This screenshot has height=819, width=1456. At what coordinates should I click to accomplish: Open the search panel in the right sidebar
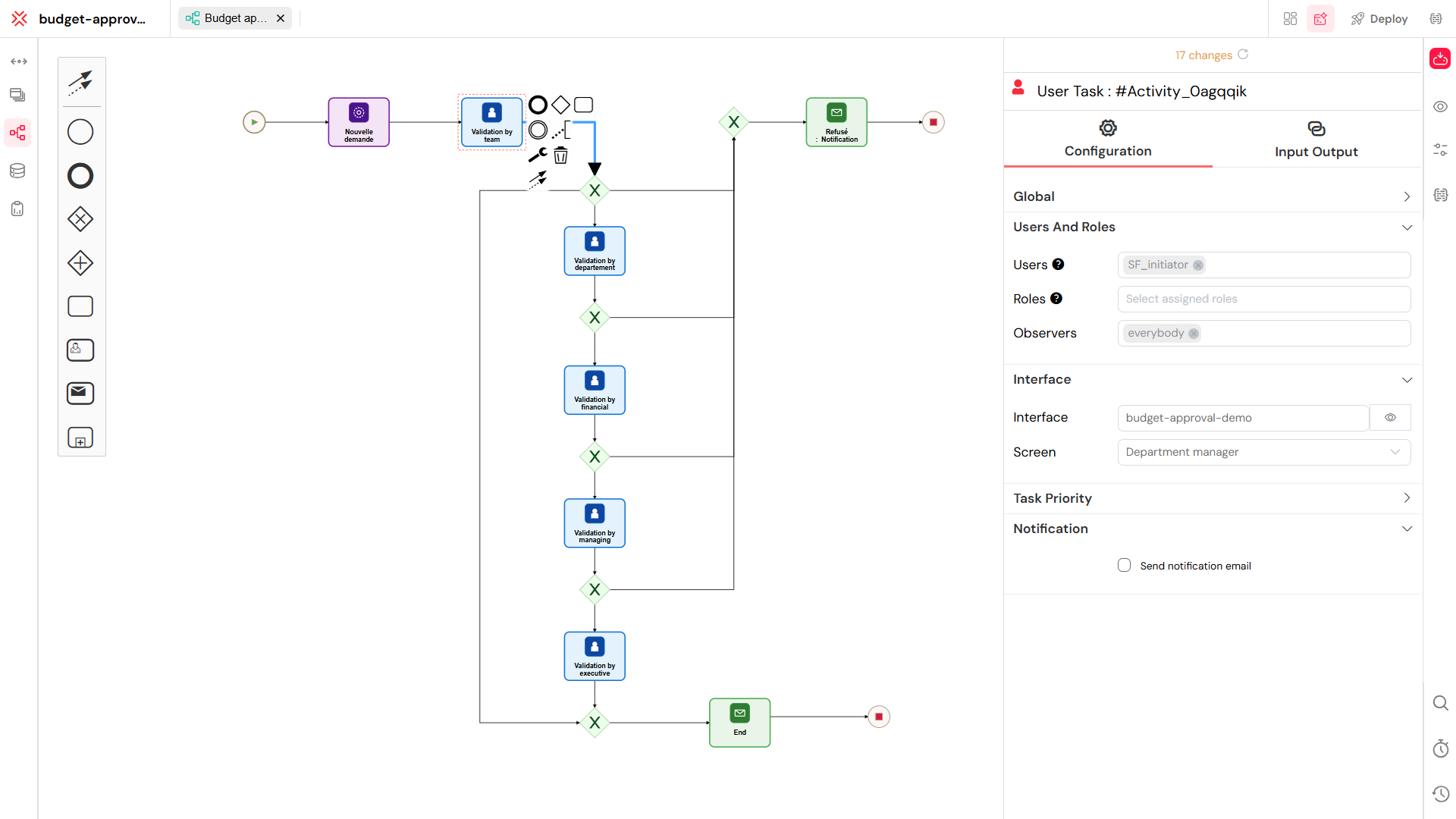(1440, 703)
